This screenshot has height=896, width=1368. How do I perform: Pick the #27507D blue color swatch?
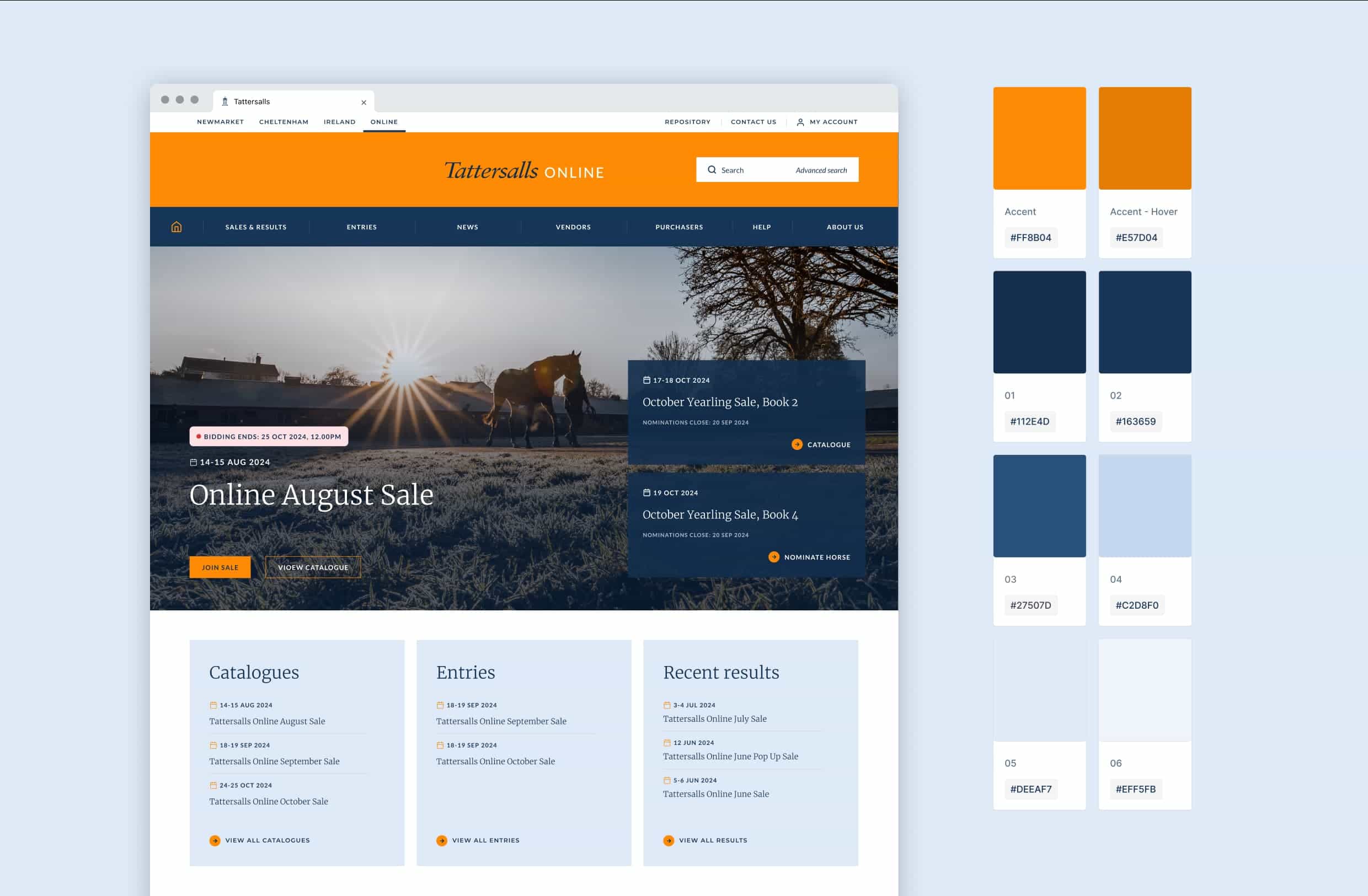(x=1039, y=506)
